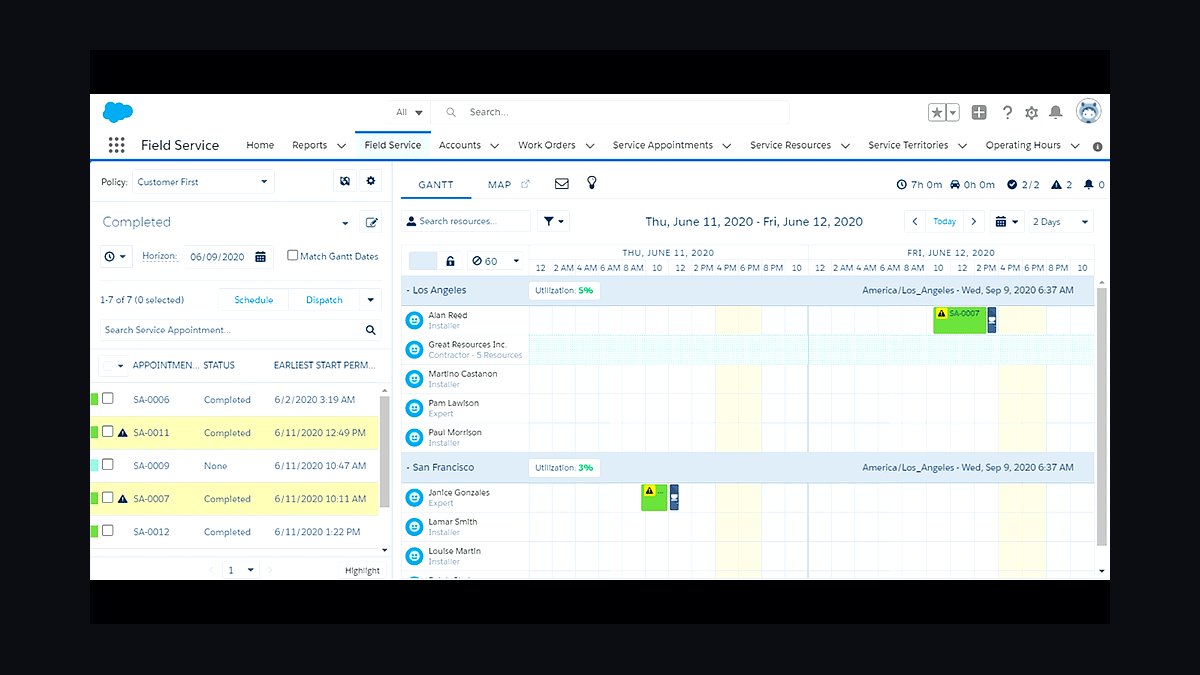This screenshot has width=1200, height=675.
Task: Check the SA-0012 row checkbox
Action: tap(108, 531)
